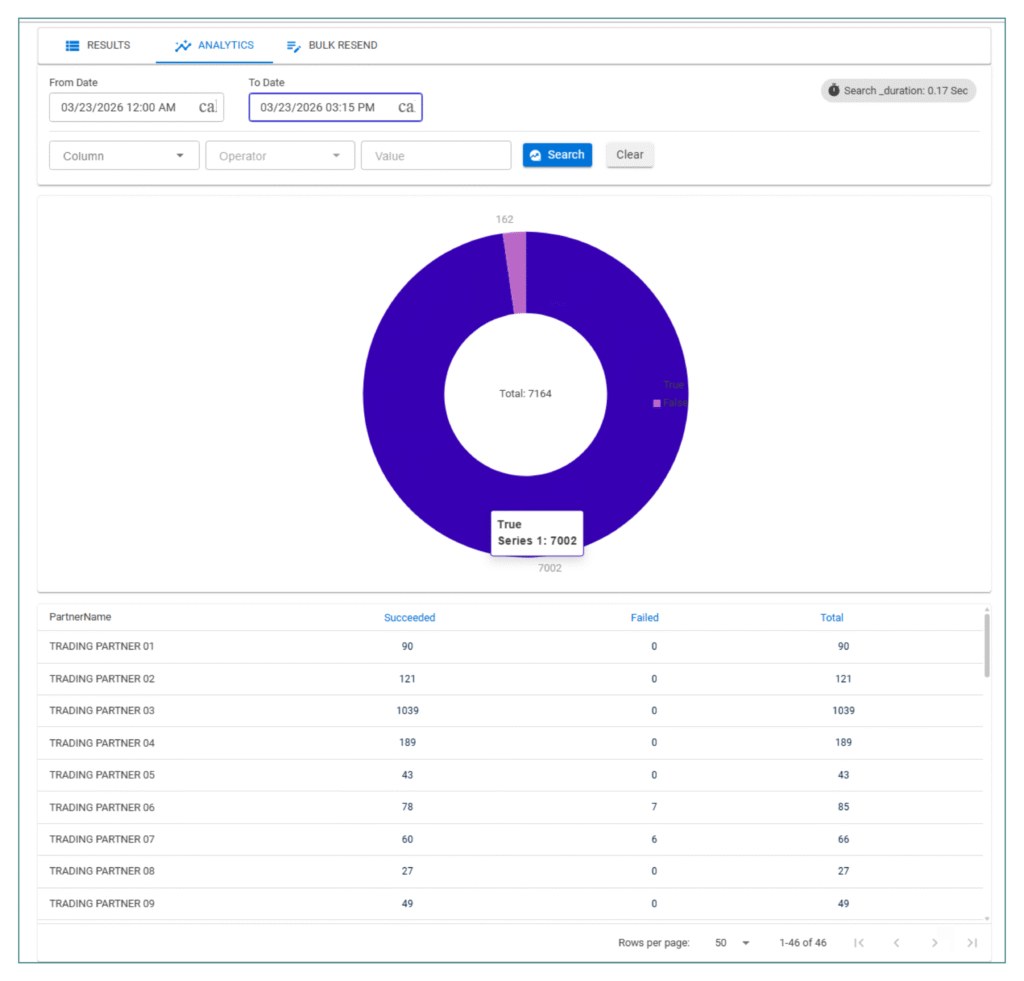This screenshot has height=981, width=1024.
Task: Open the From Date calendar picker
Action: pyautogui.click(x=208, y=107)
